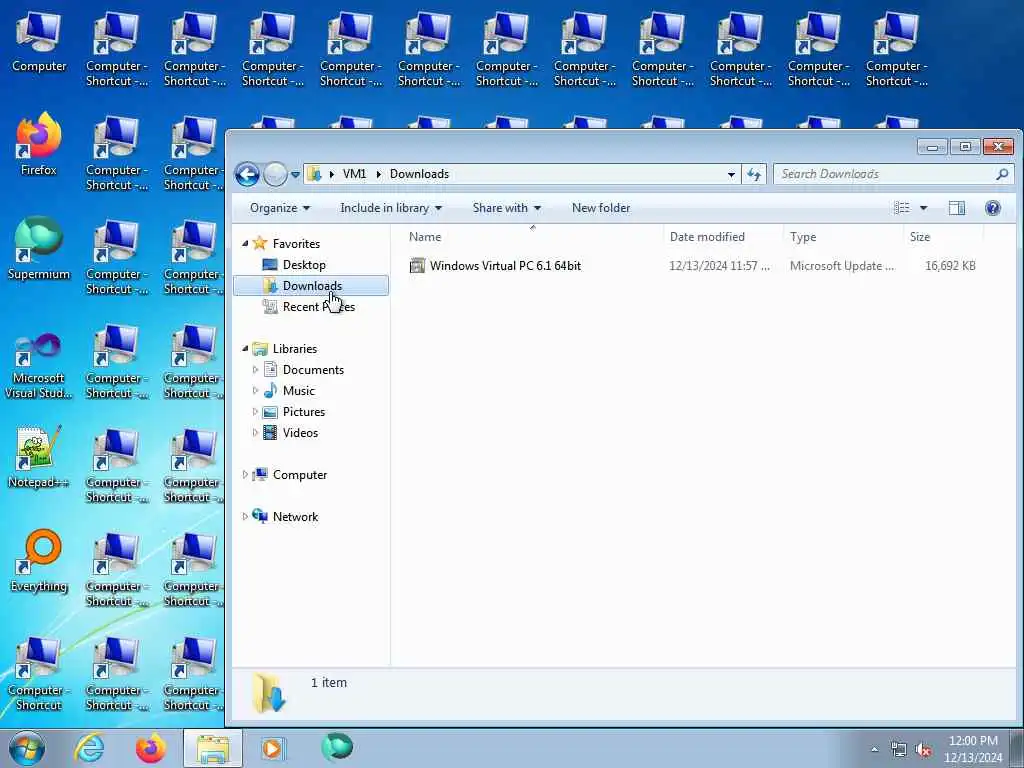This screenshot has height=768, width=1024.
Task: Click the first Computer icon on desktop
Action: point(39,33)
